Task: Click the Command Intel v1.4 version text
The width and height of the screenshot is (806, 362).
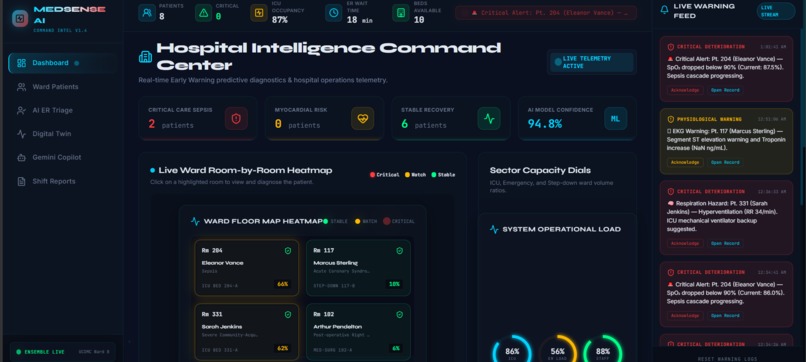Action: [60, 31]
